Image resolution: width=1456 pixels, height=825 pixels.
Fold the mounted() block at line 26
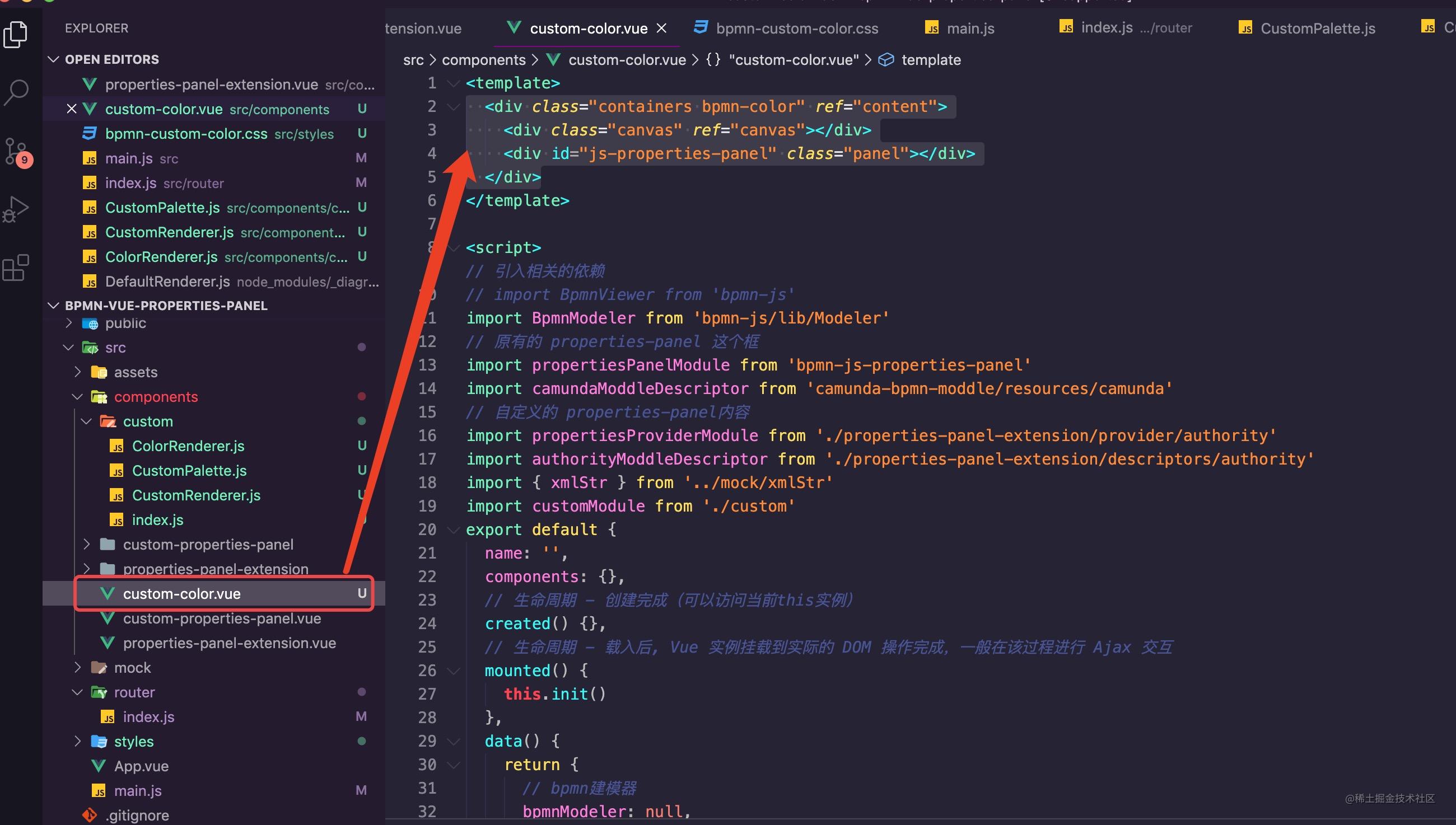(453, 672)
